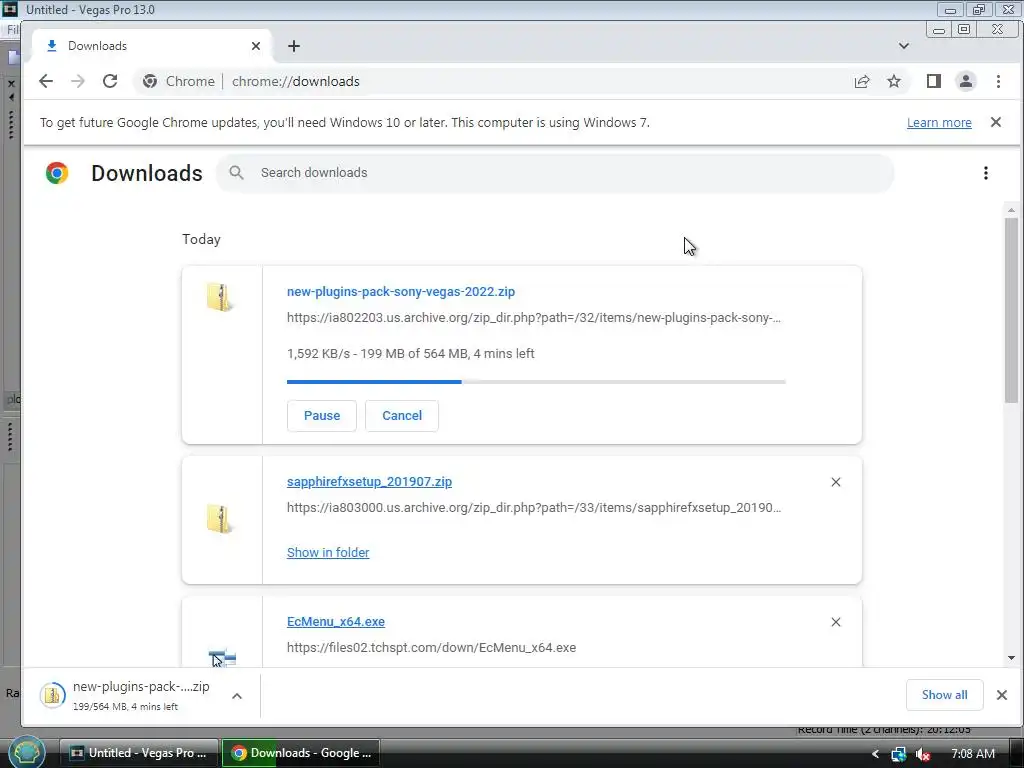Dismiss the Windows 7 update notice
This screenshot has height=768, width=1024.
[x=995, y=122]
